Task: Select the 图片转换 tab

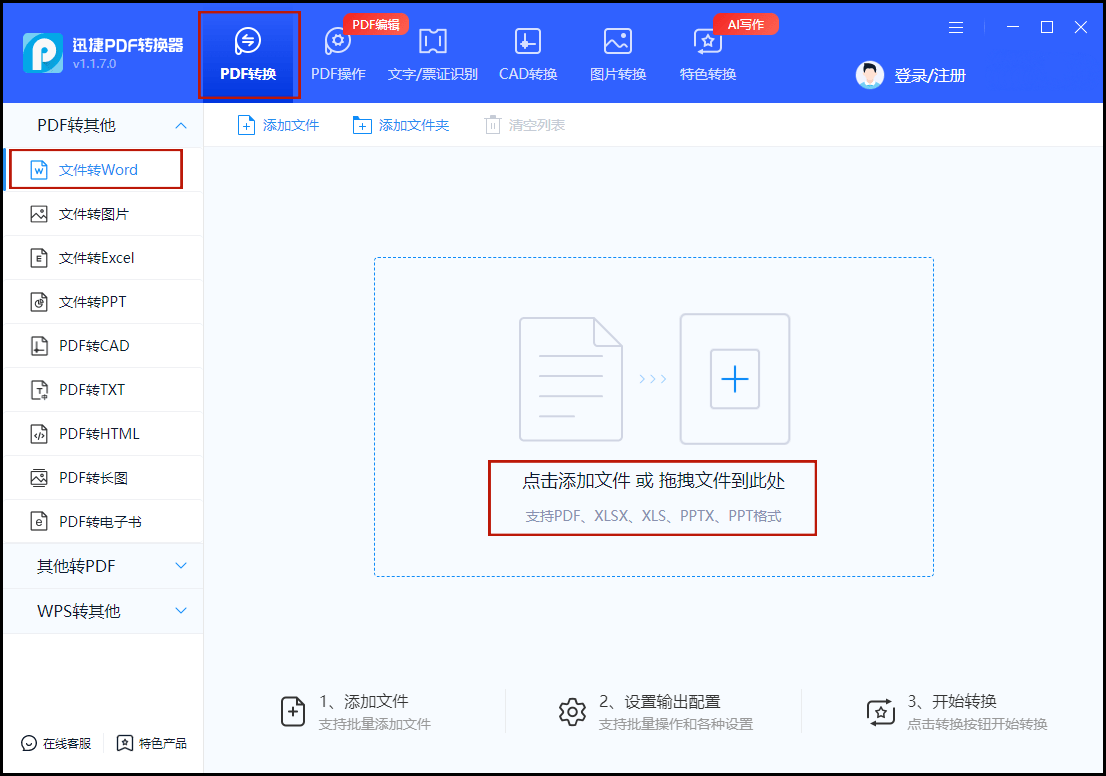Action: click(618, 55)
